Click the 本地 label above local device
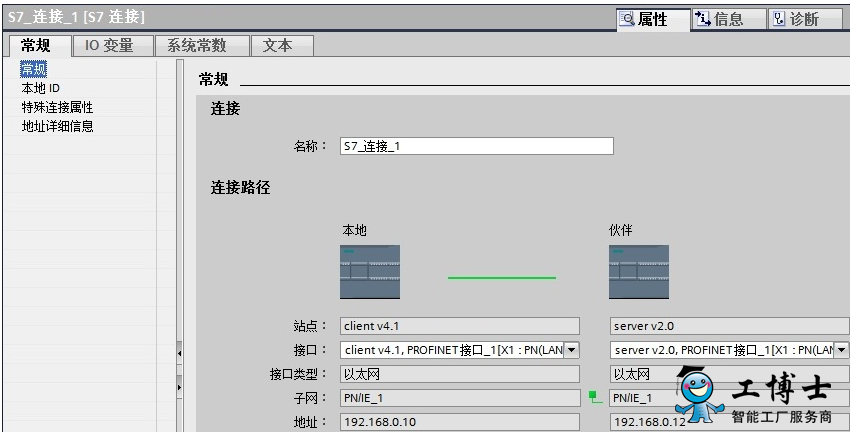The width and height of the screenshot is (853, 435). 354,231
